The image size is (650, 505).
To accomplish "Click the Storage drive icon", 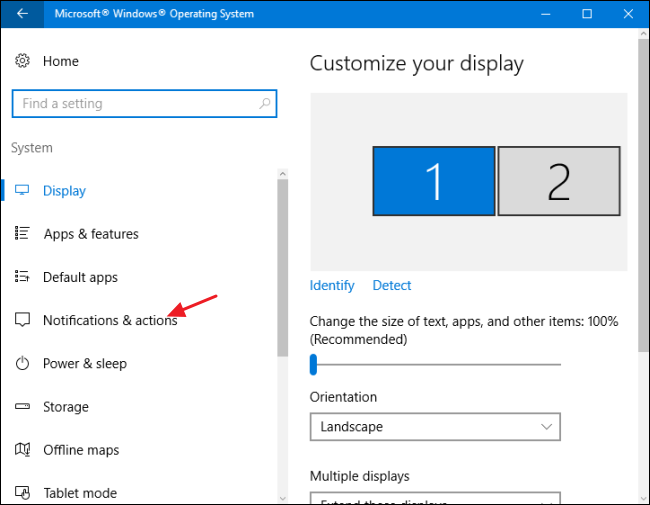I will pos(22,407).
